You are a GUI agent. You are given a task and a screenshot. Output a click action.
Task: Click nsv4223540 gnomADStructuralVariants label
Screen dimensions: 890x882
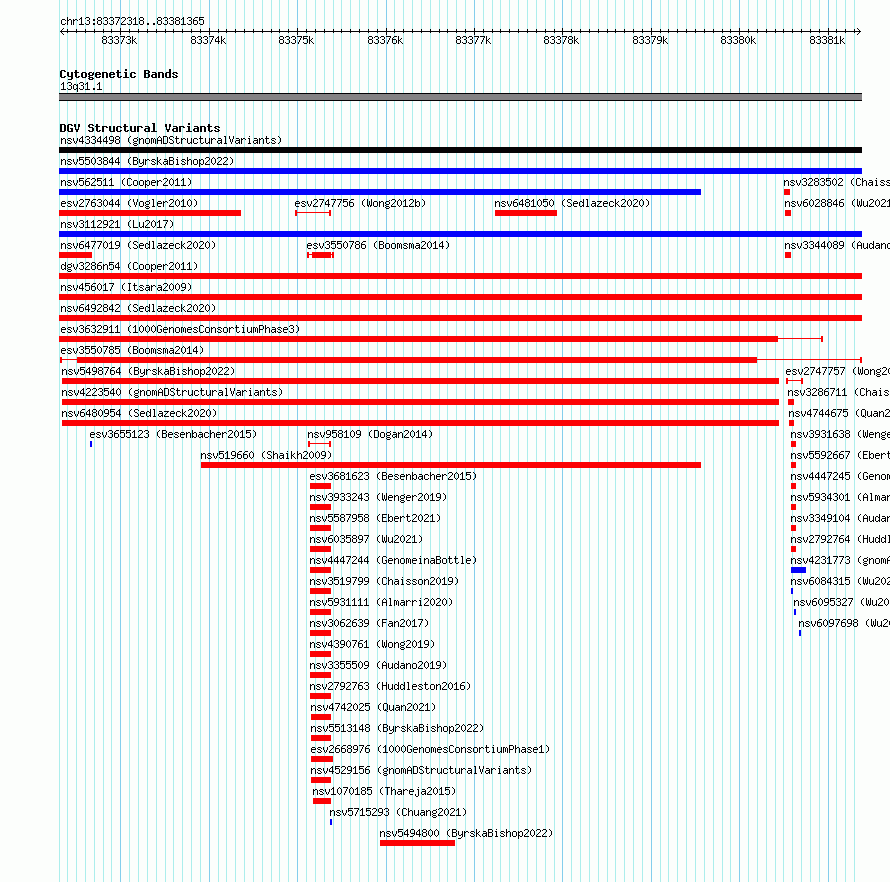[x=172, y=392]
